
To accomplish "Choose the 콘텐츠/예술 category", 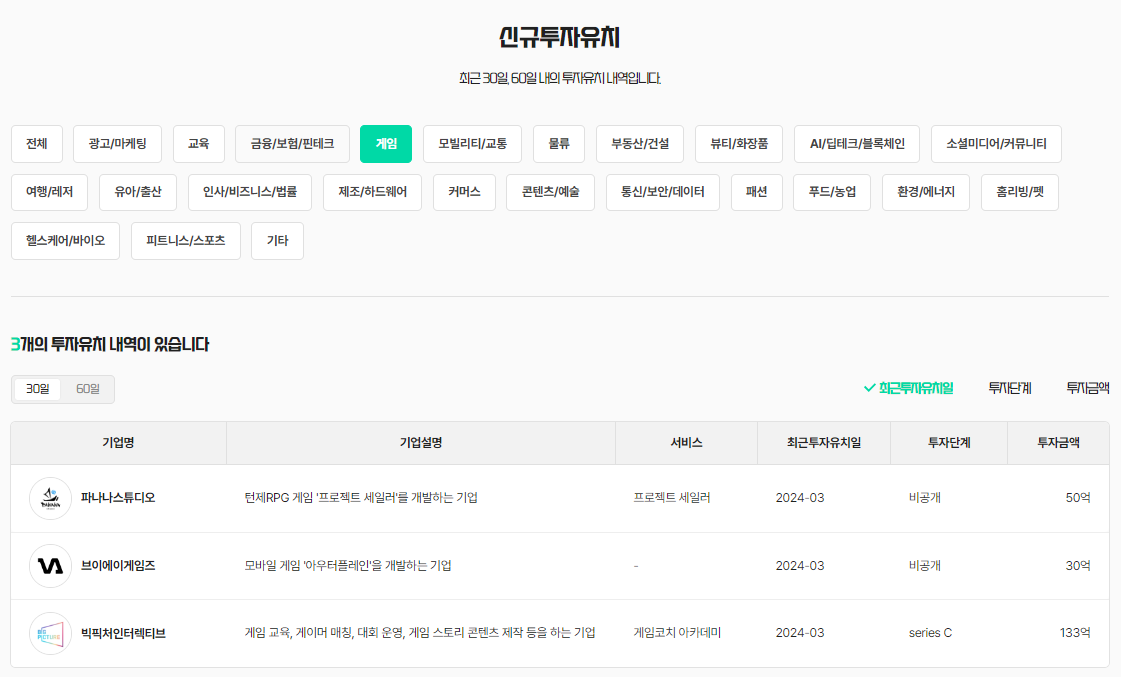I will point(550,192).
